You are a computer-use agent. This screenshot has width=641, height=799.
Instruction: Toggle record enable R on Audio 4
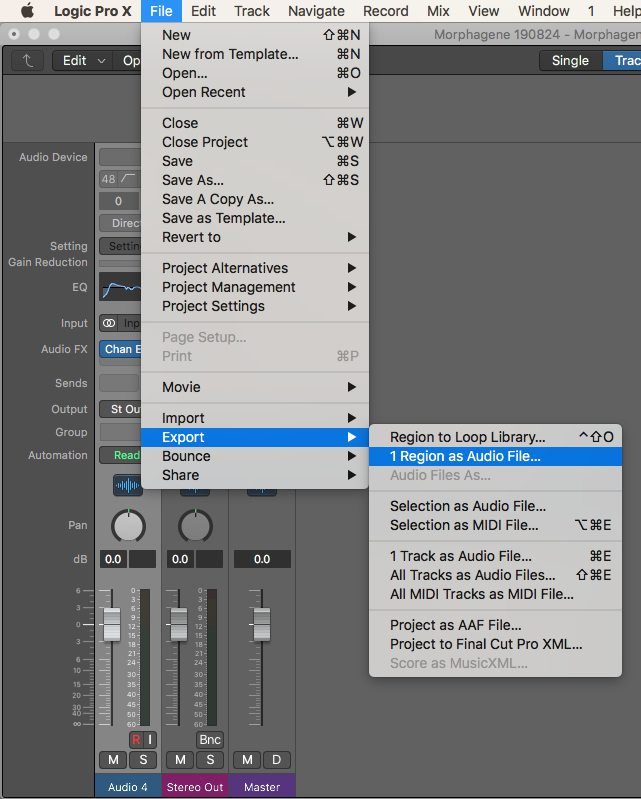pyautogui.click(x=136, y=739)
